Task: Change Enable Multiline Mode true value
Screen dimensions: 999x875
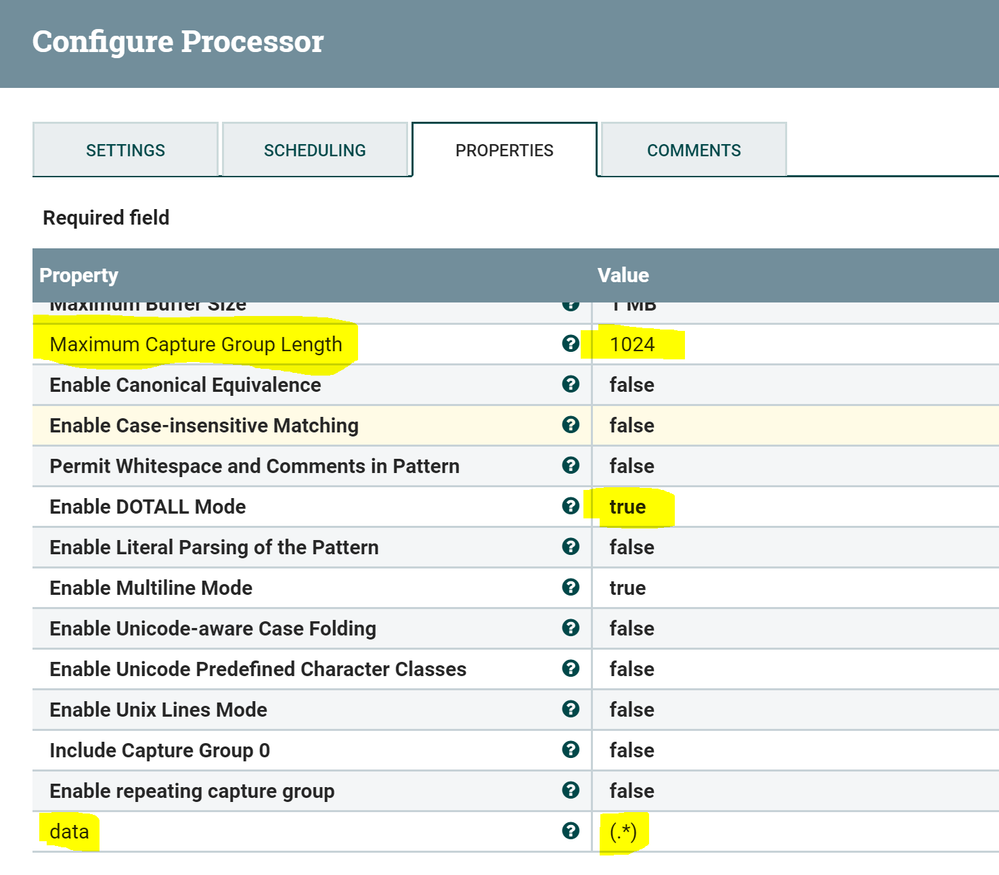Action: click(x=628, y=588)
